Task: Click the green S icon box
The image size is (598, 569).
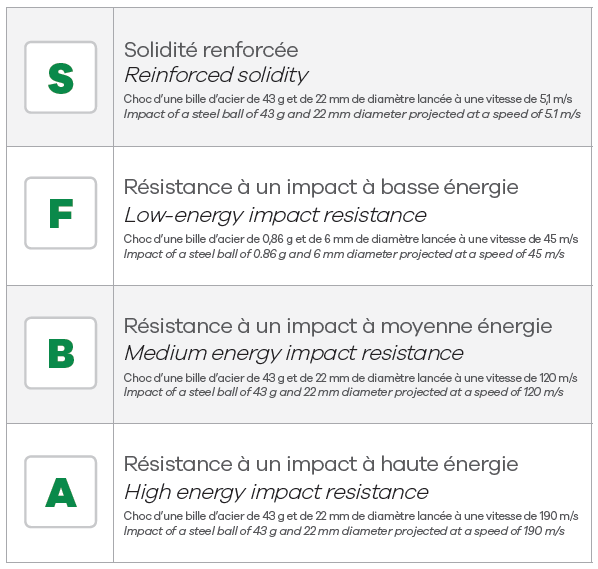Action: [61, 77]
